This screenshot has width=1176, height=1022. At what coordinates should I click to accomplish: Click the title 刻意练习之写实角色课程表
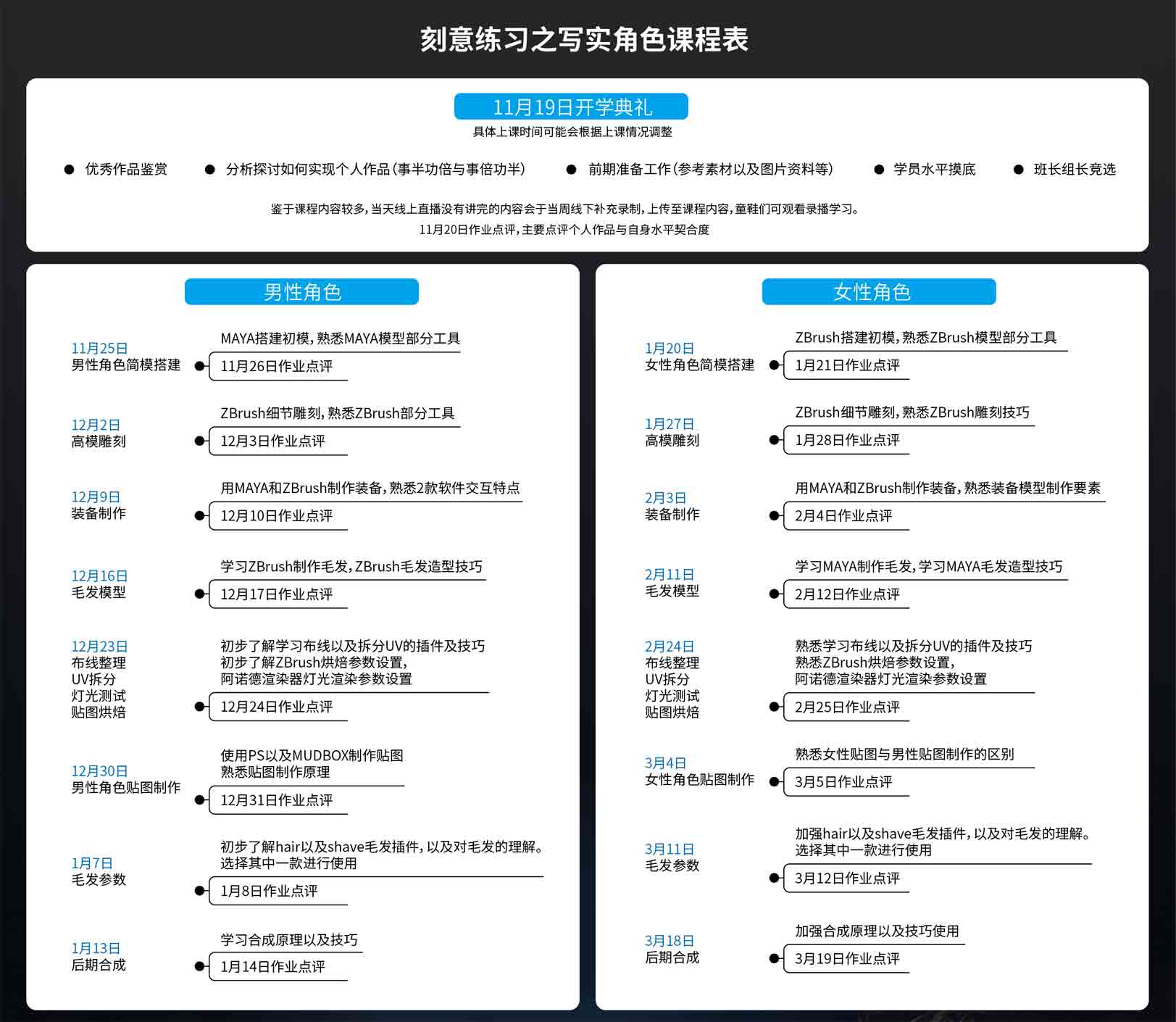584,39
